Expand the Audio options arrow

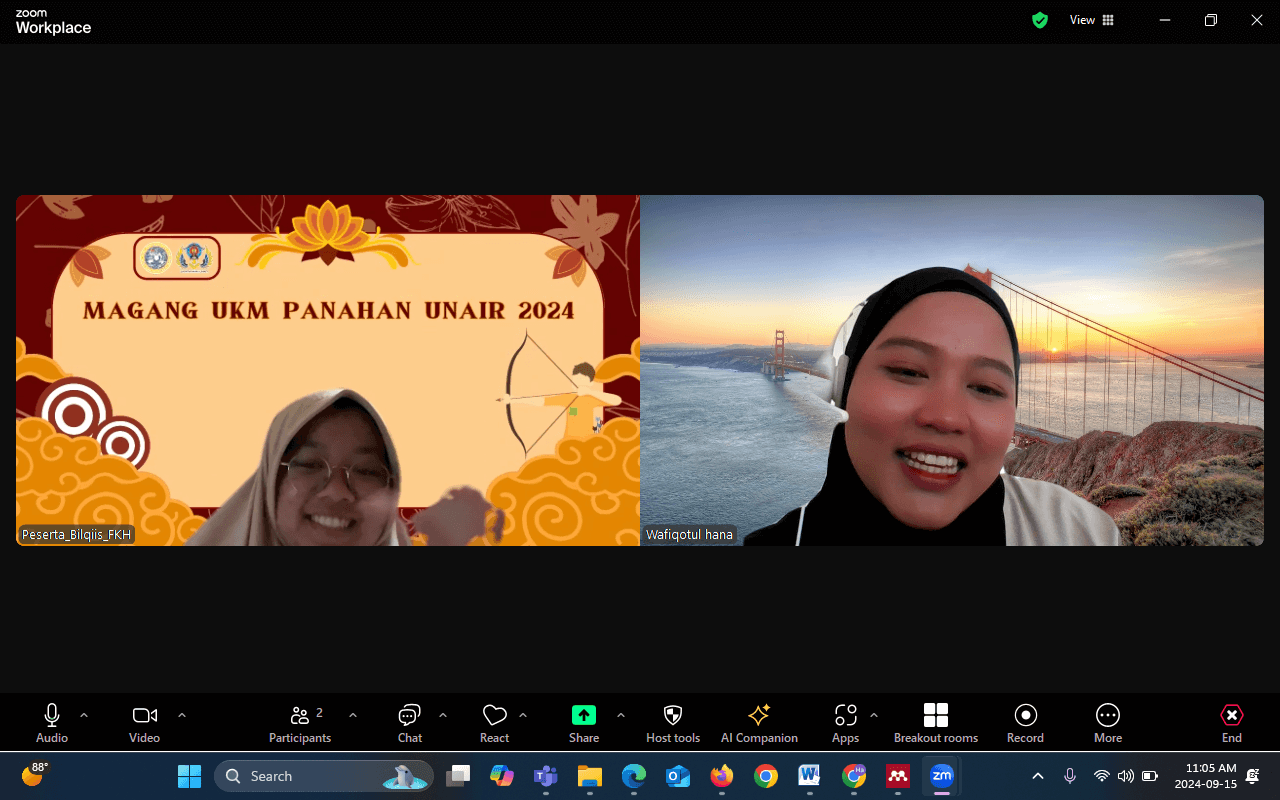pos(84,715)
